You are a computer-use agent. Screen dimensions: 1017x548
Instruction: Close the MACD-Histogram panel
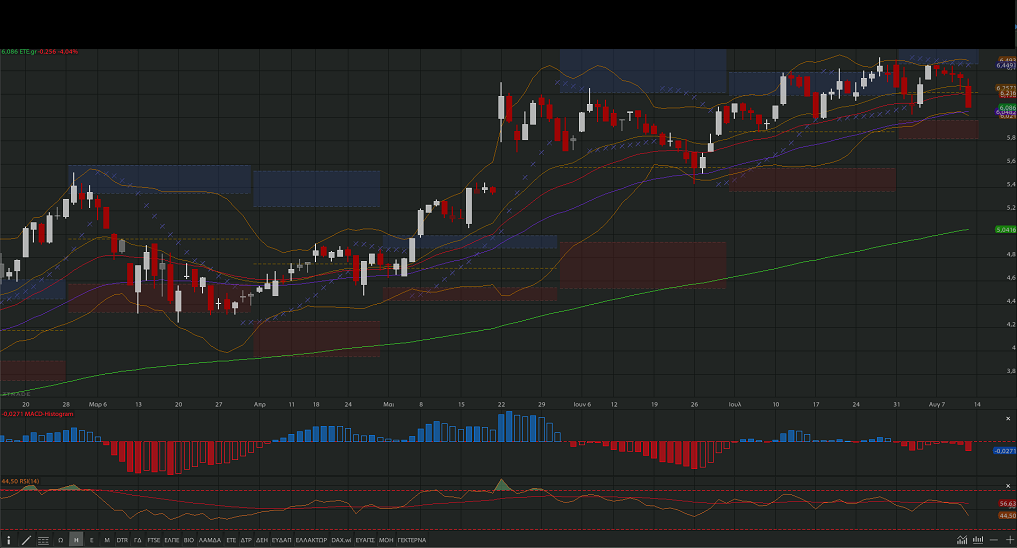[1008, 418]
